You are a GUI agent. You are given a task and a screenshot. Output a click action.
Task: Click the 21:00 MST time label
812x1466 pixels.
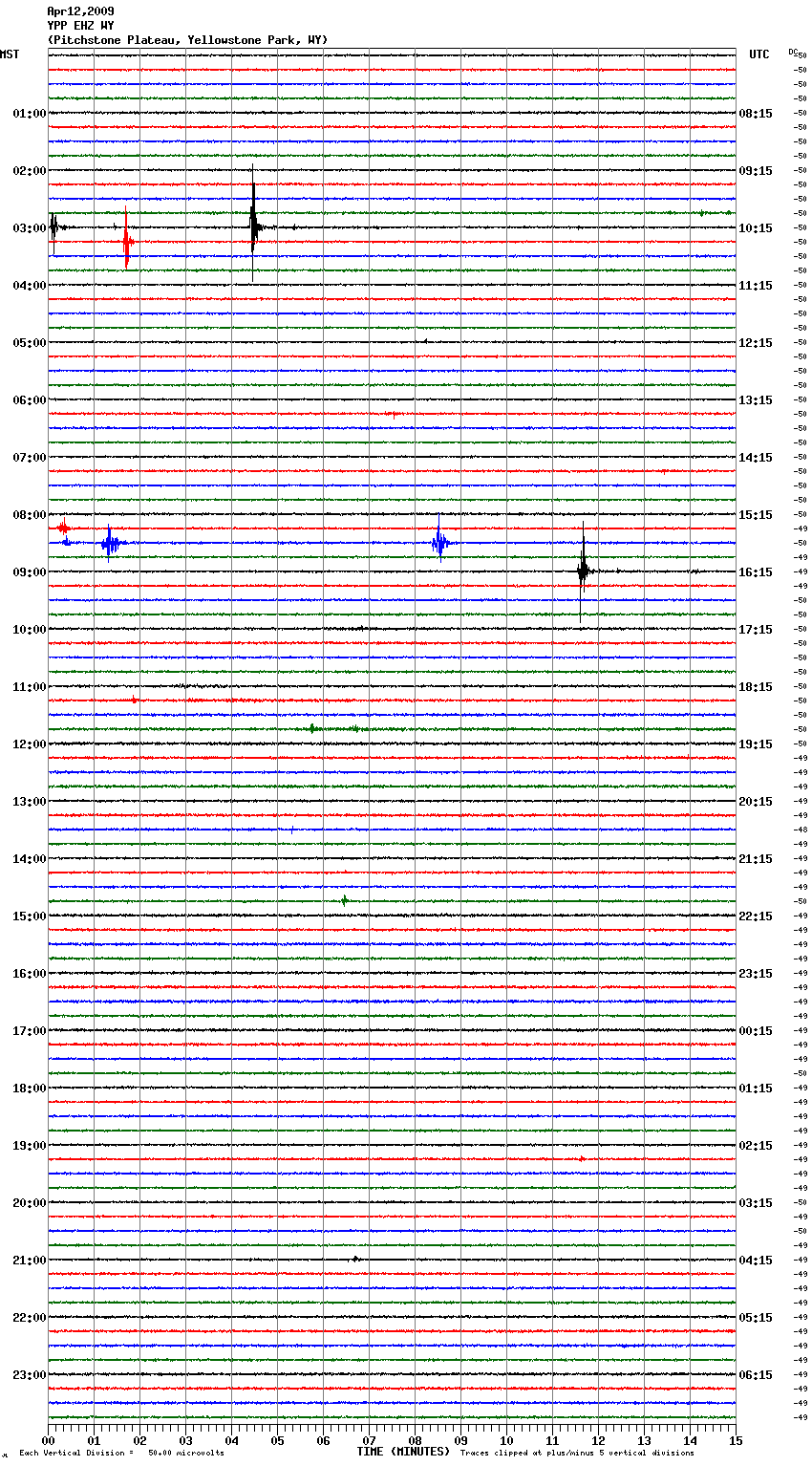click(30, 1261)
